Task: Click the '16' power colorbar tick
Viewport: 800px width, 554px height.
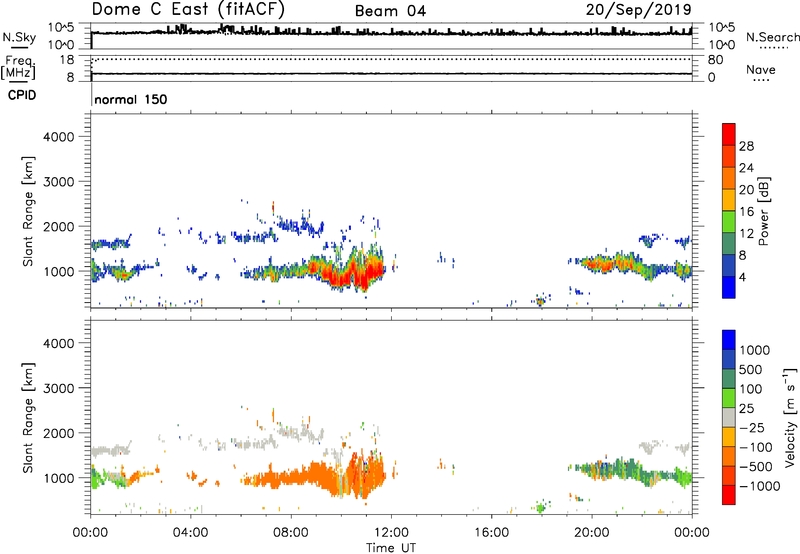Action: [746, 212]
